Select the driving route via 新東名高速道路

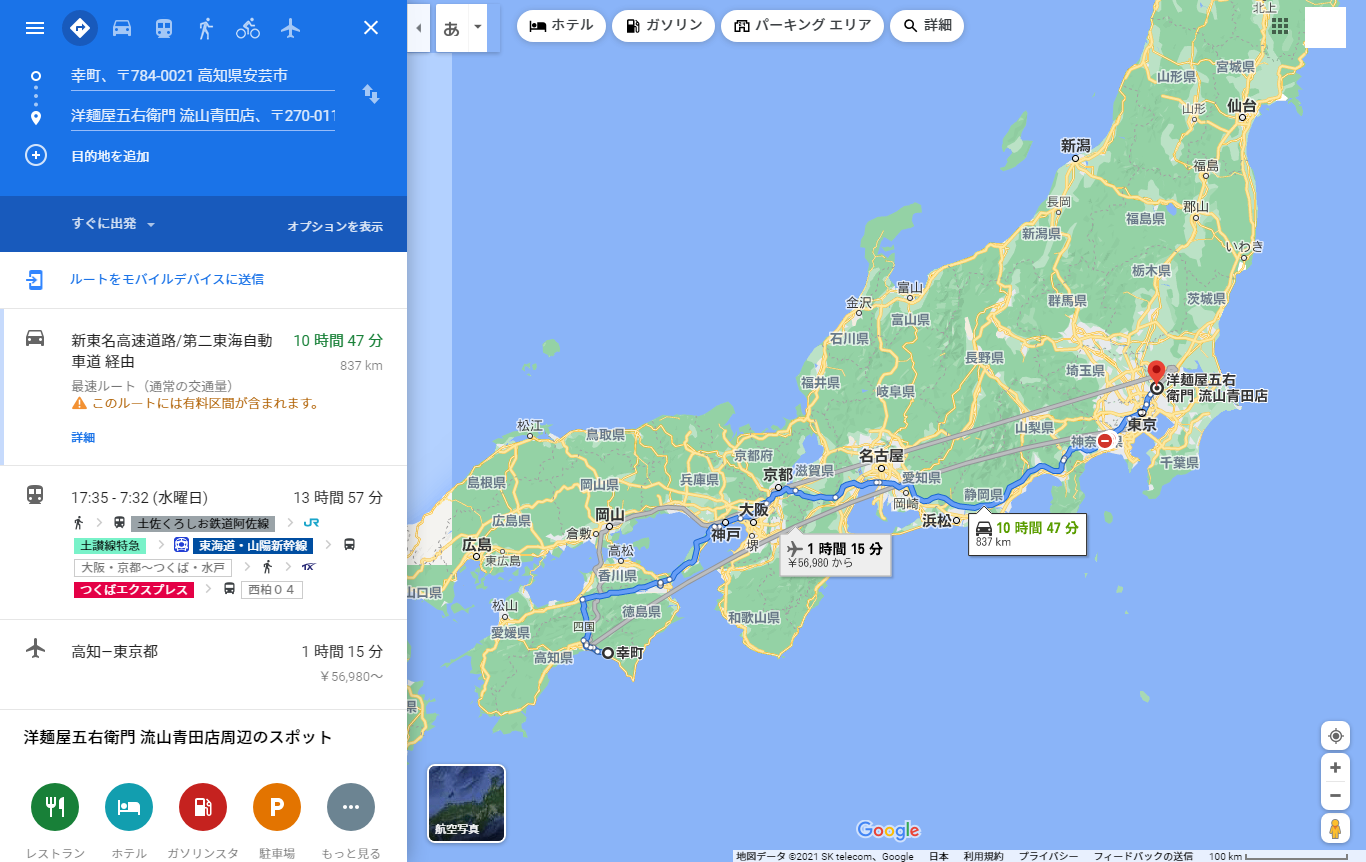pyautogui.click(x=203, y=387)
